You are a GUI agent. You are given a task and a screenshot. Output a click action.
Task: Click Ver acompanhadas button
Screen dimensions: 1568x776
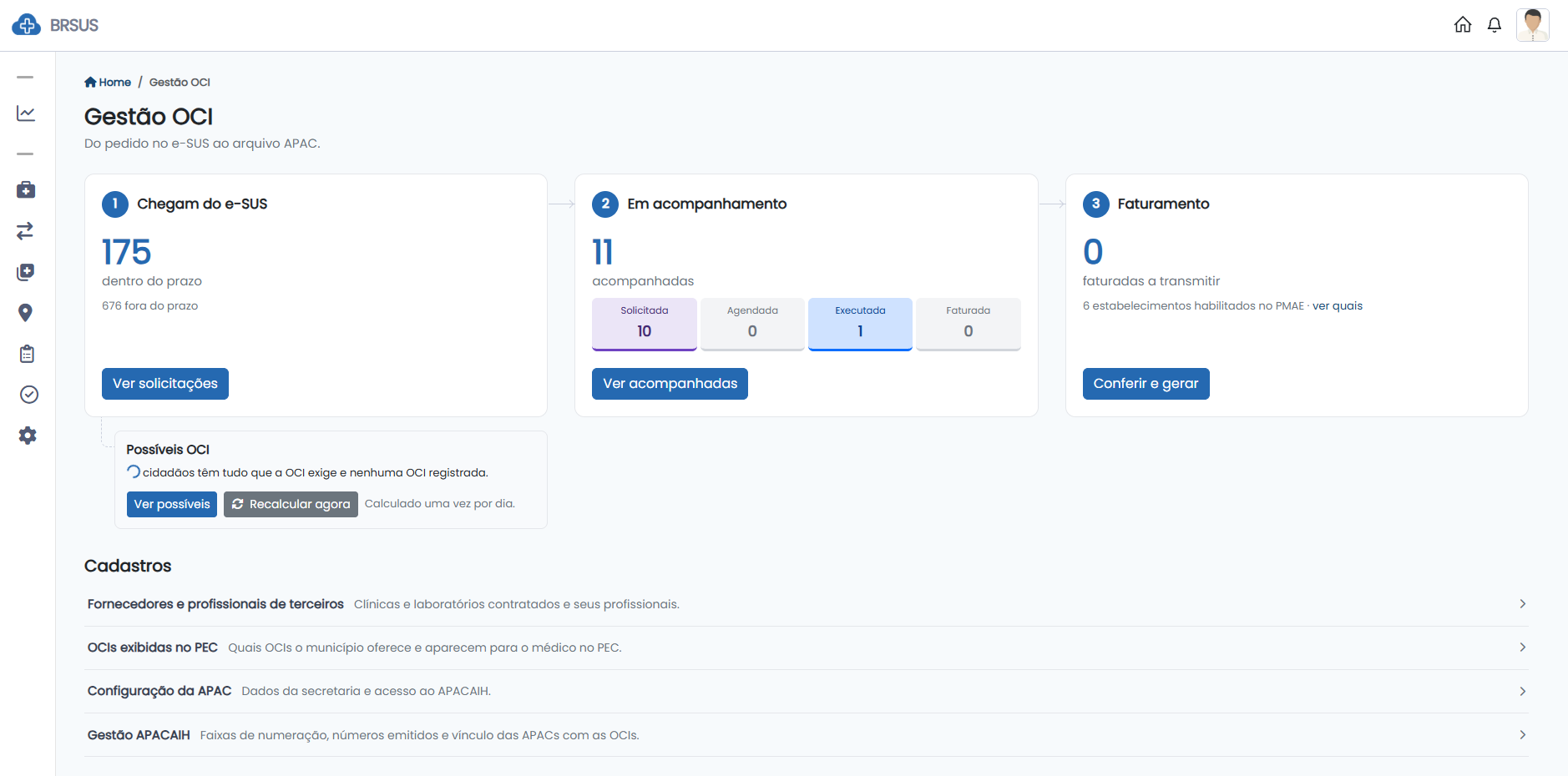coord(670,384)
